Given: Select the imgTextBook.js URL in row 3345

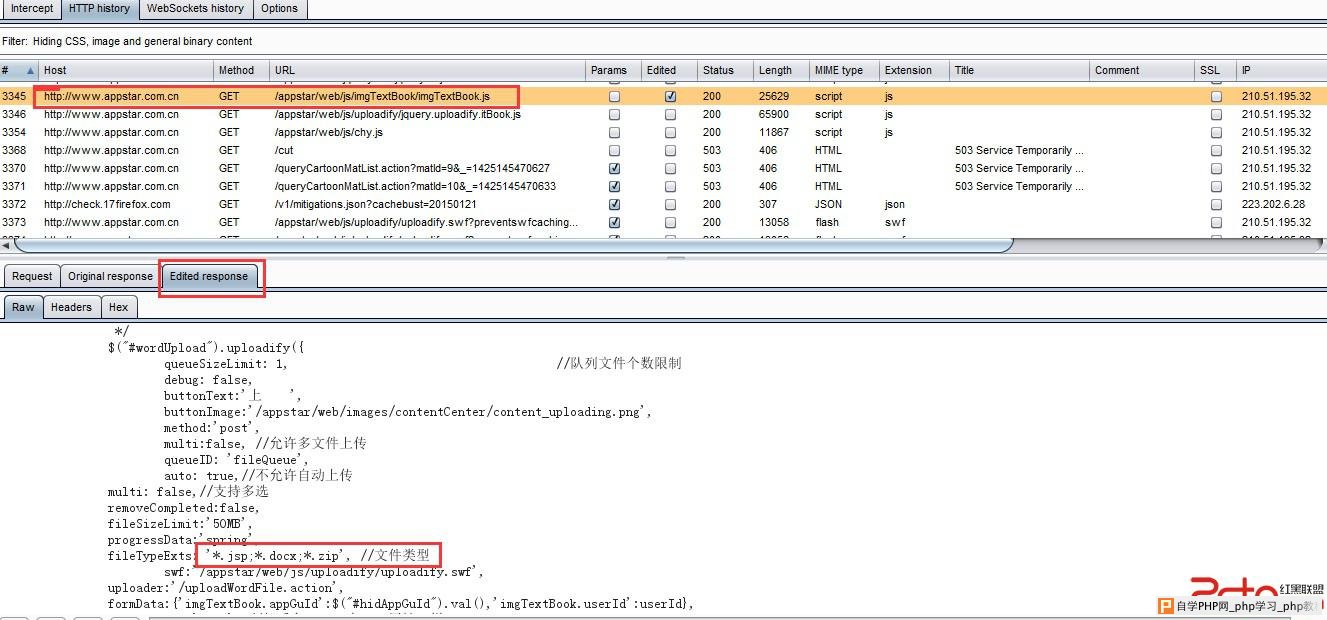Looking at the screenshot, I should [382, 96].
